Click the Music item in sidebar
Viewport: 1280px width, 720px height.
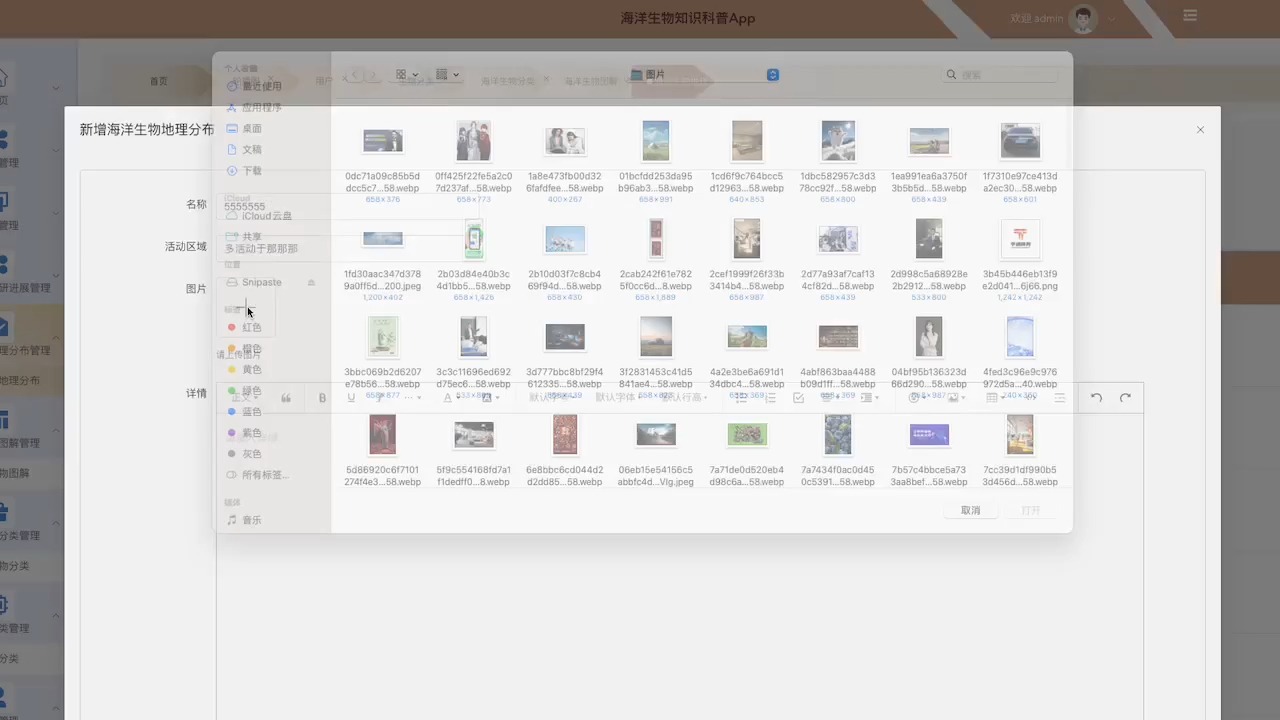pos(251,520)
